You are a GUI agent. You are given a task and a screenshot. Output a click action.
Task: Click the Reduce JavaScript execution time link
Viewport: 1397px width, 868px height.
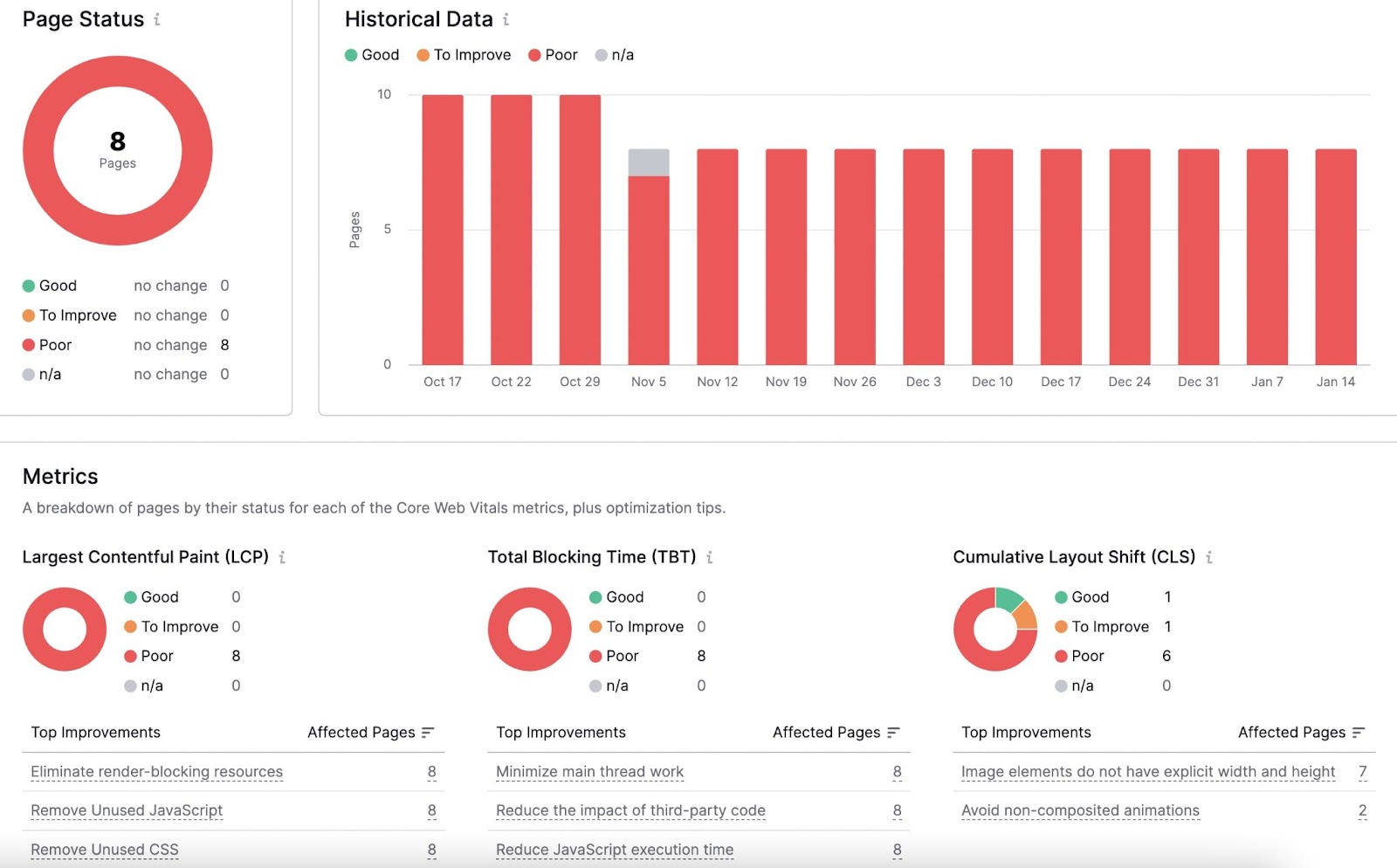point(614,849)
